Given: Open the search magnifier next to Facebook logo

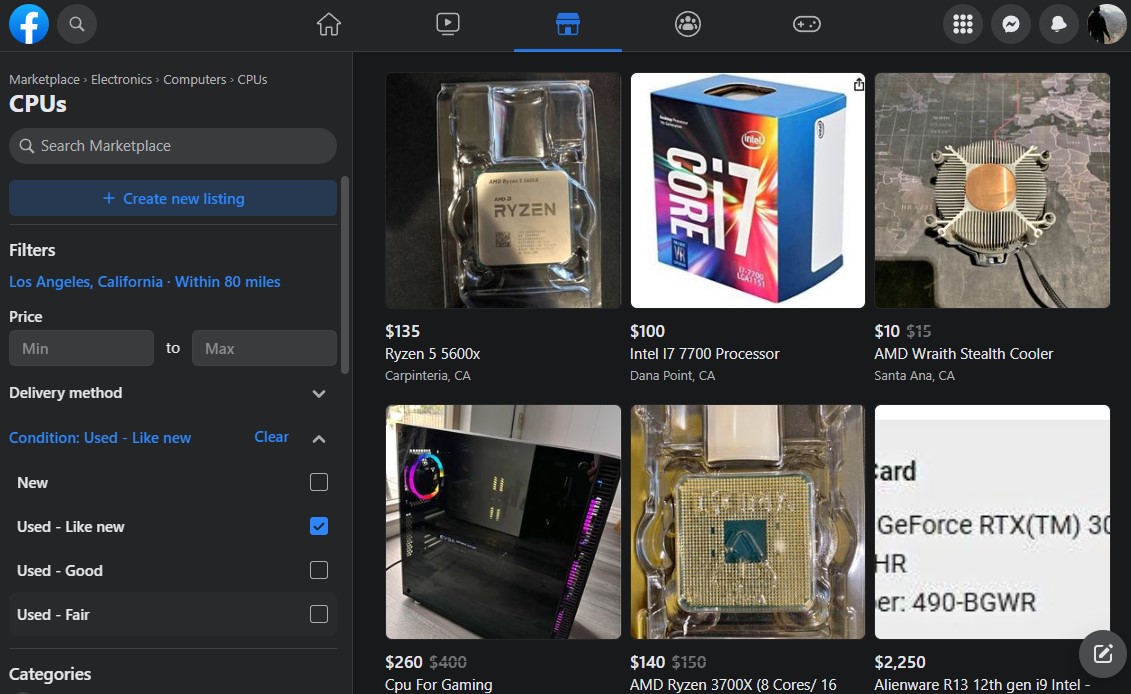Looking at the screenshot, I should [77, 24].
